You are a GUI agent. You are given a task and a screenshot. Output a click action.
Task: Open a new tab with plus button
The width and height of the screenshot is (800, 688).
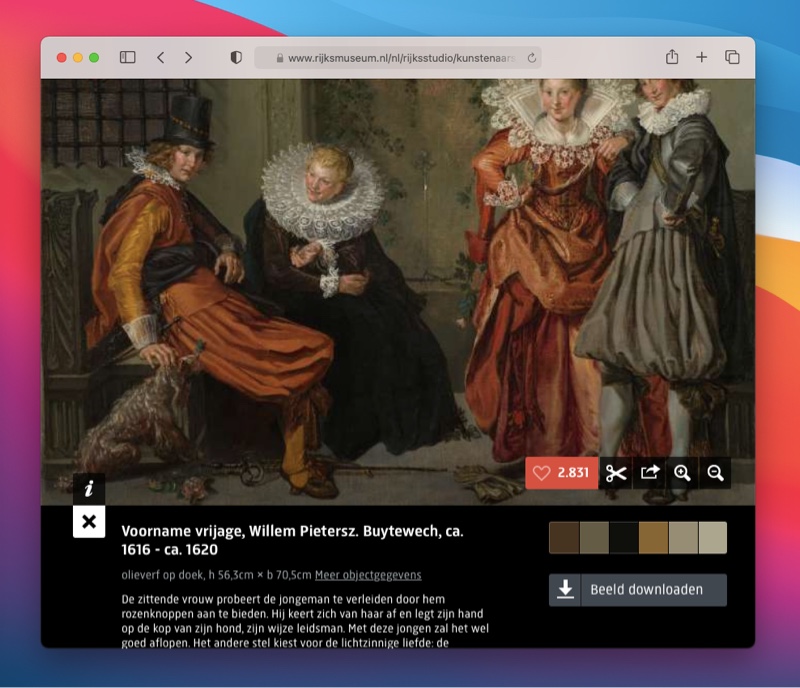tap(702, 57)
